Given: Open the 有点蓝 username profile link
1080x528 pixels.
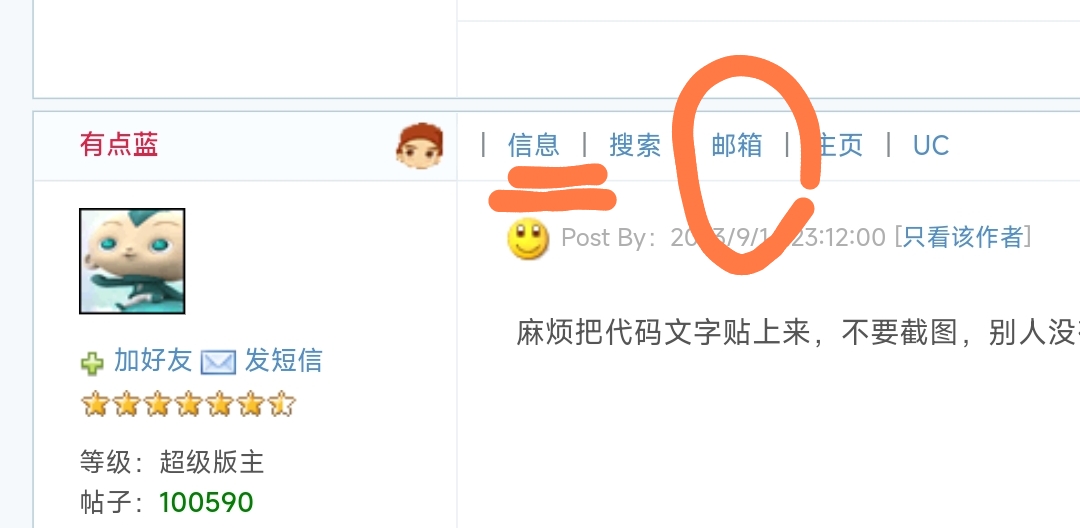Looking at the screenshot, I should tap(119, 145).
